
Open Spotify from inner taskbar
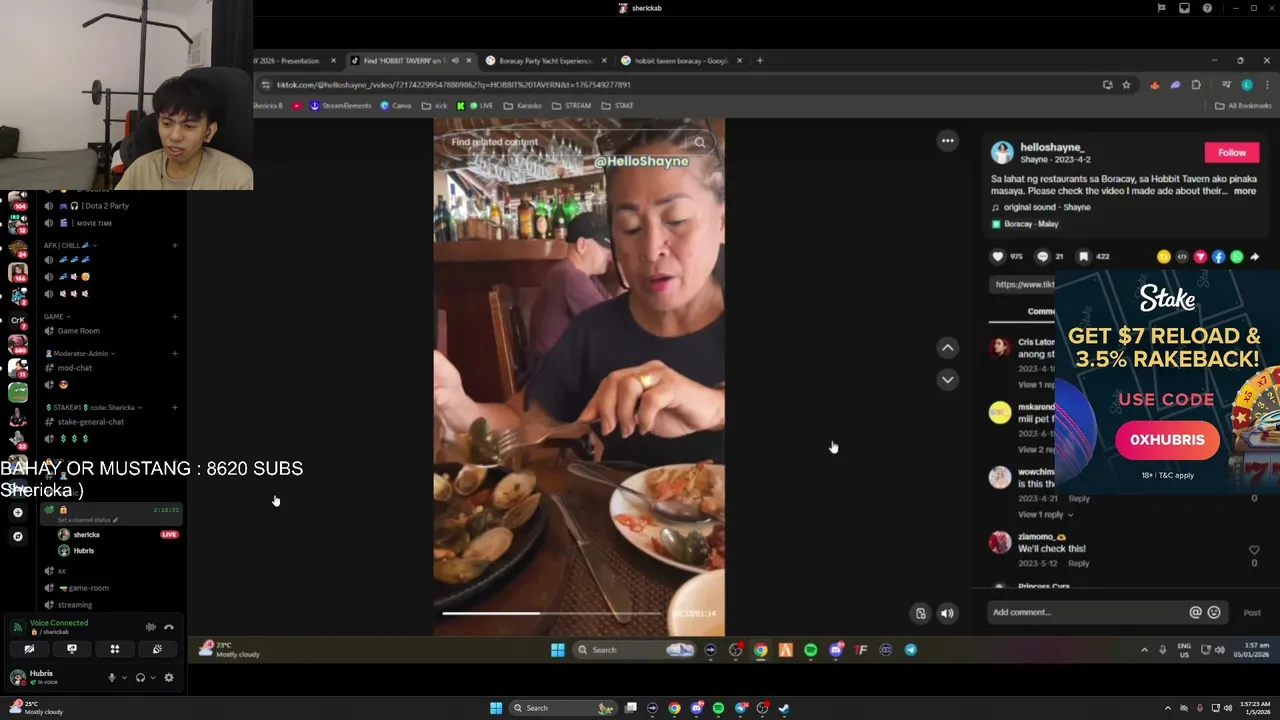click(x=810, y=650)
